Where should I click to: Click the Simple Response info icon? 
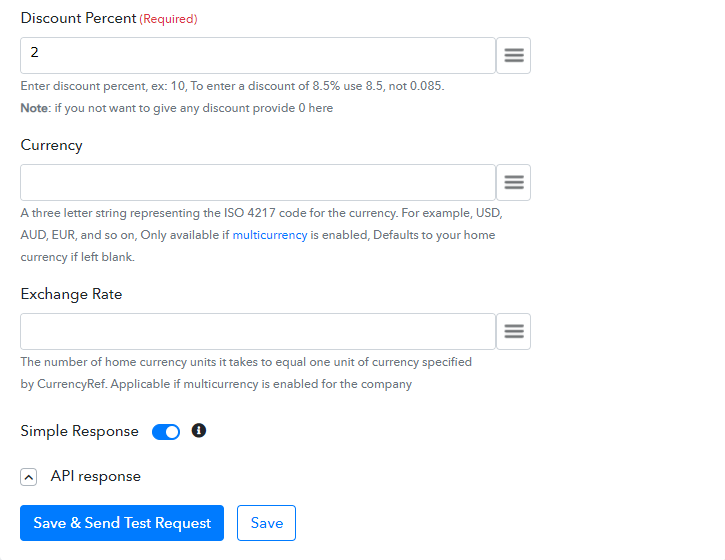(x=199, y=431)
